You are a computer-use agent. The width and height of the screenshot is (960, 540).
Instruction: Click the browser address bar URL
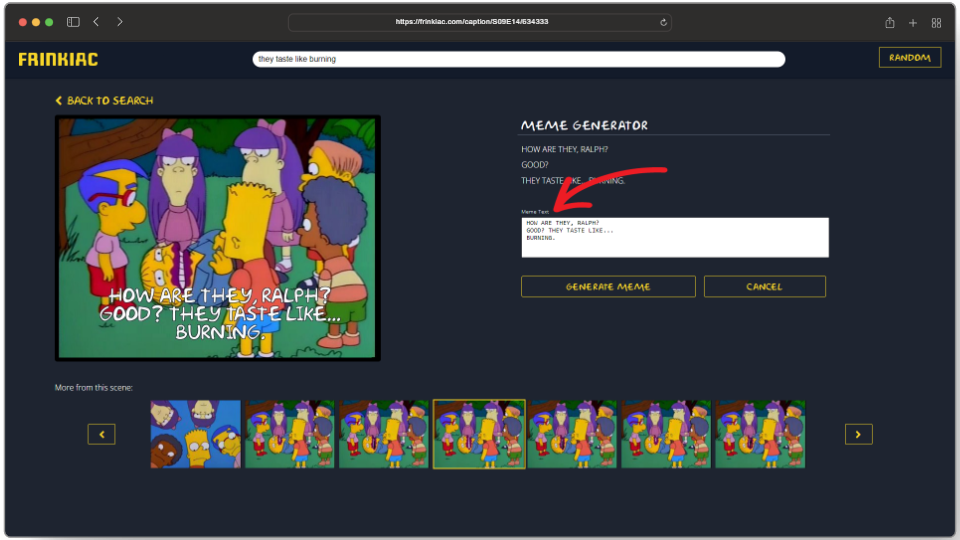tap(471, 22)
